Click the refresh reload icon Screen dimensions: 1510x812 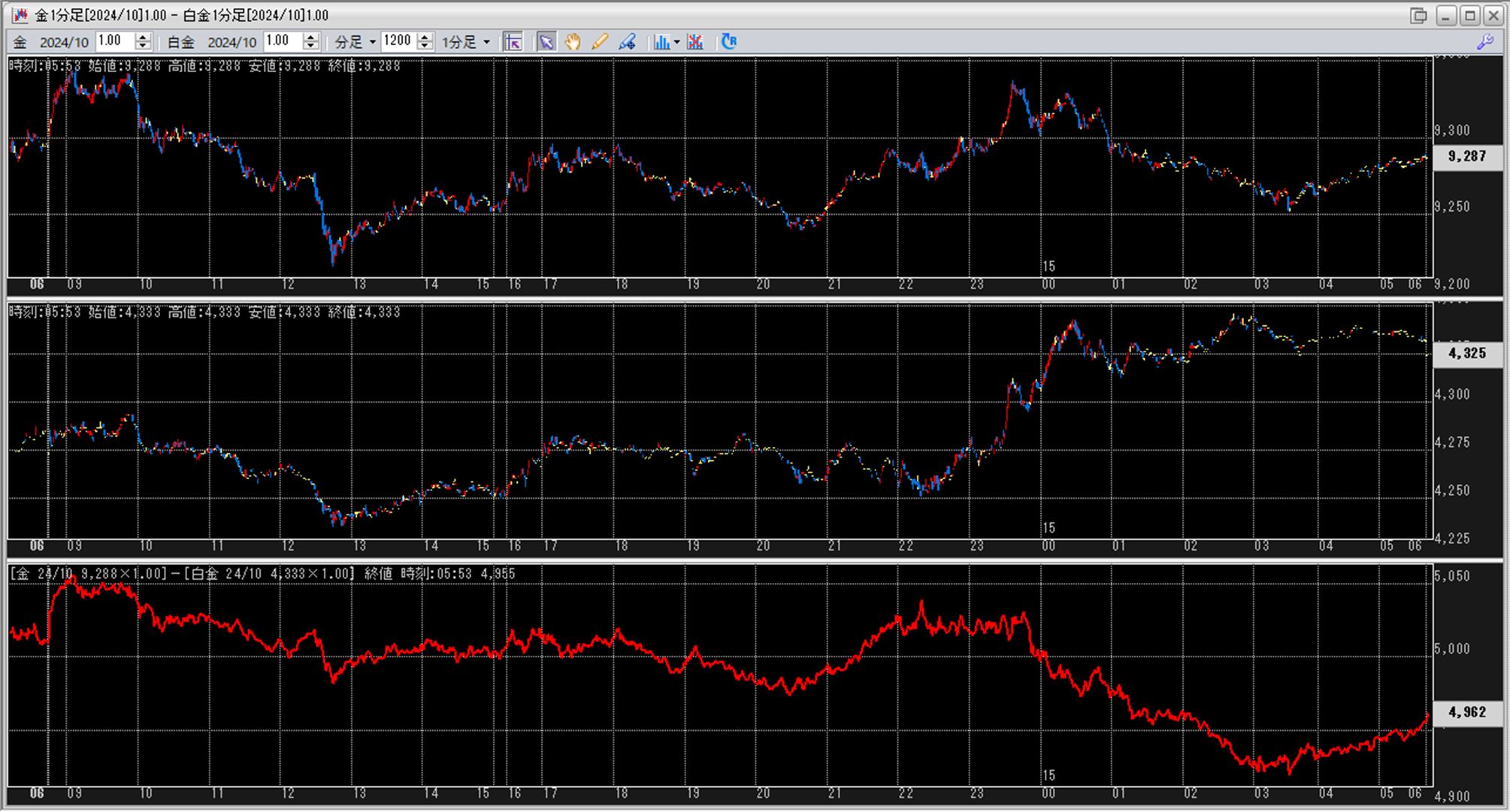pos(728,42)
